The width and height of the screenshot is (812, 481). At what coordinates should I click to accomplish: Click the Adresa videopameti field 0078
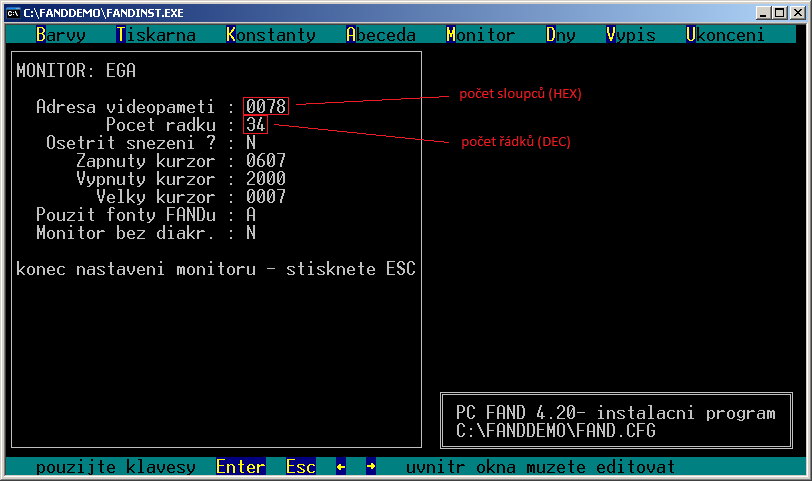click(x=266, y=106)
